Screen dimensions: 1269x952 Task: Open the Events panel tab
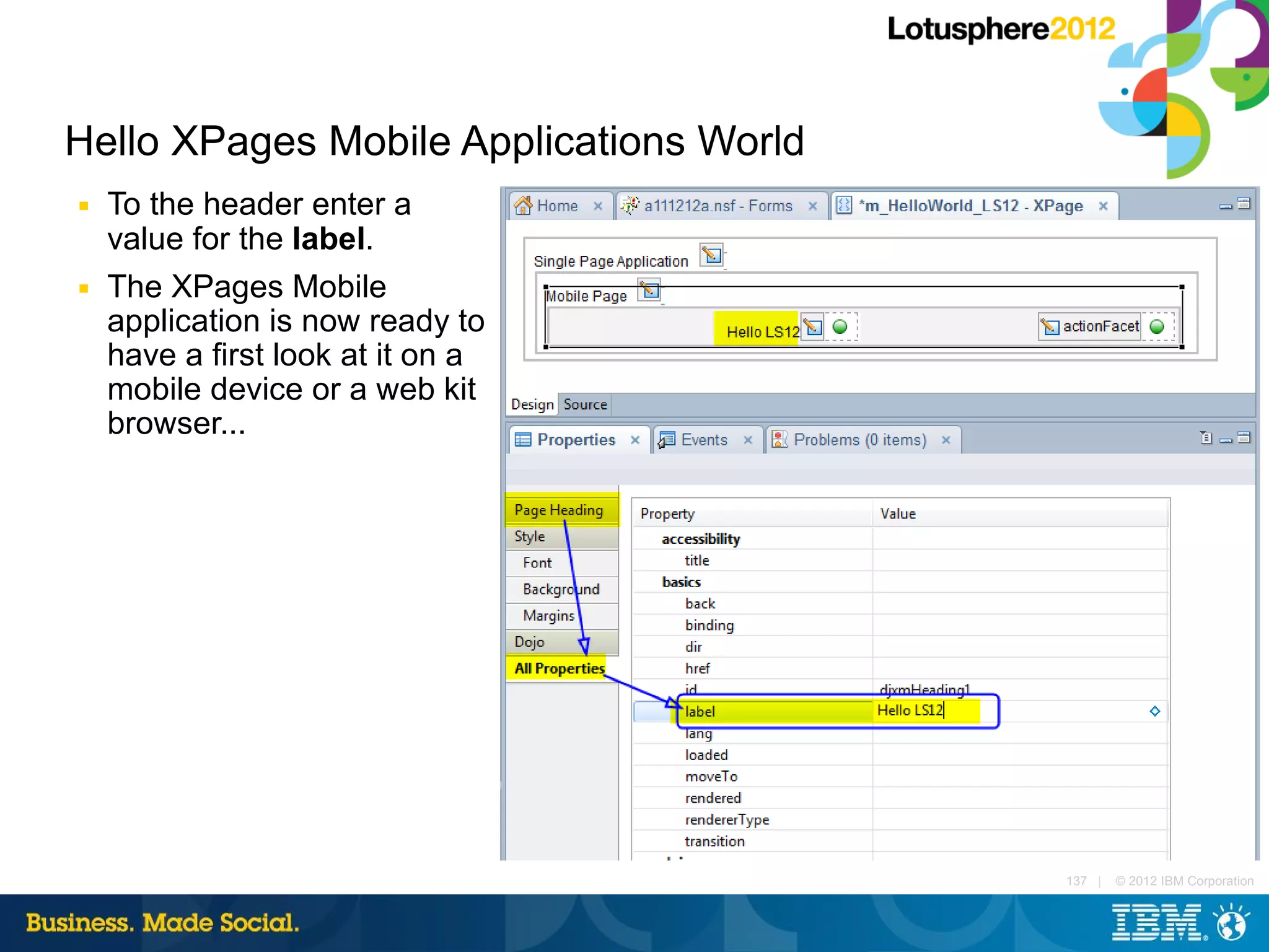[x=708, y=440]
